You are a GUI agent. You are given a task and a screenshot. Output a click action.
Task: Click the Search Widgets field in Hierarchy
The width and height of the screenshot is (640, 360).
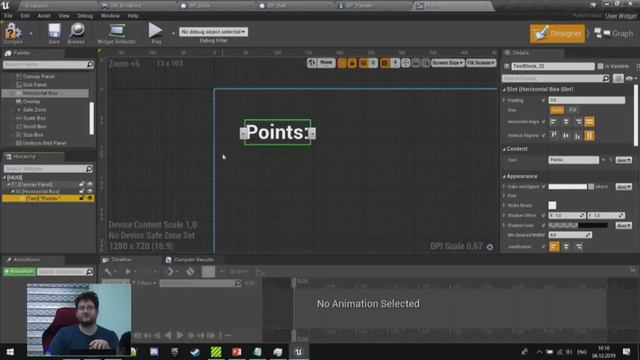[48, 169]
